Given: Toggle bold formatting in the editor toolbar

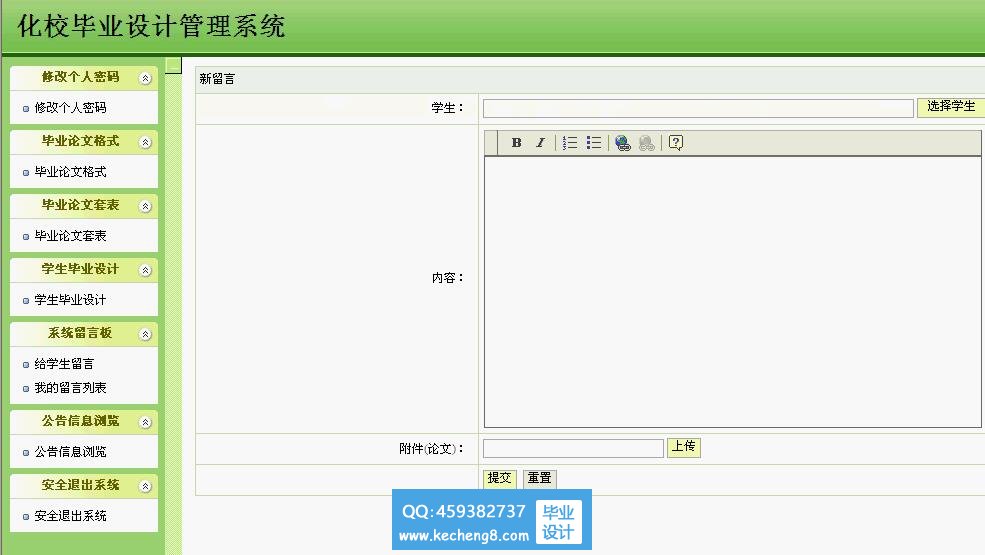Looking at the screenshot, I should tap(516, 143).
